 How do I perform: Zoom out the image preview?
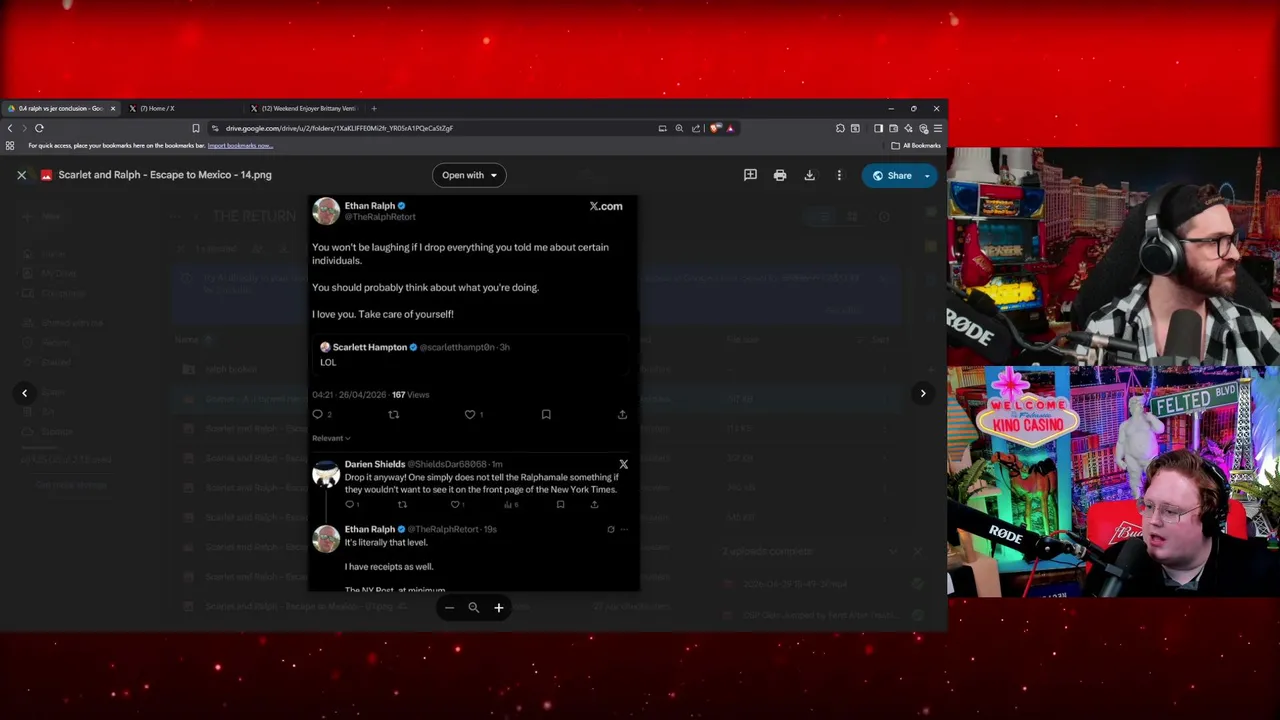[449, 607]
